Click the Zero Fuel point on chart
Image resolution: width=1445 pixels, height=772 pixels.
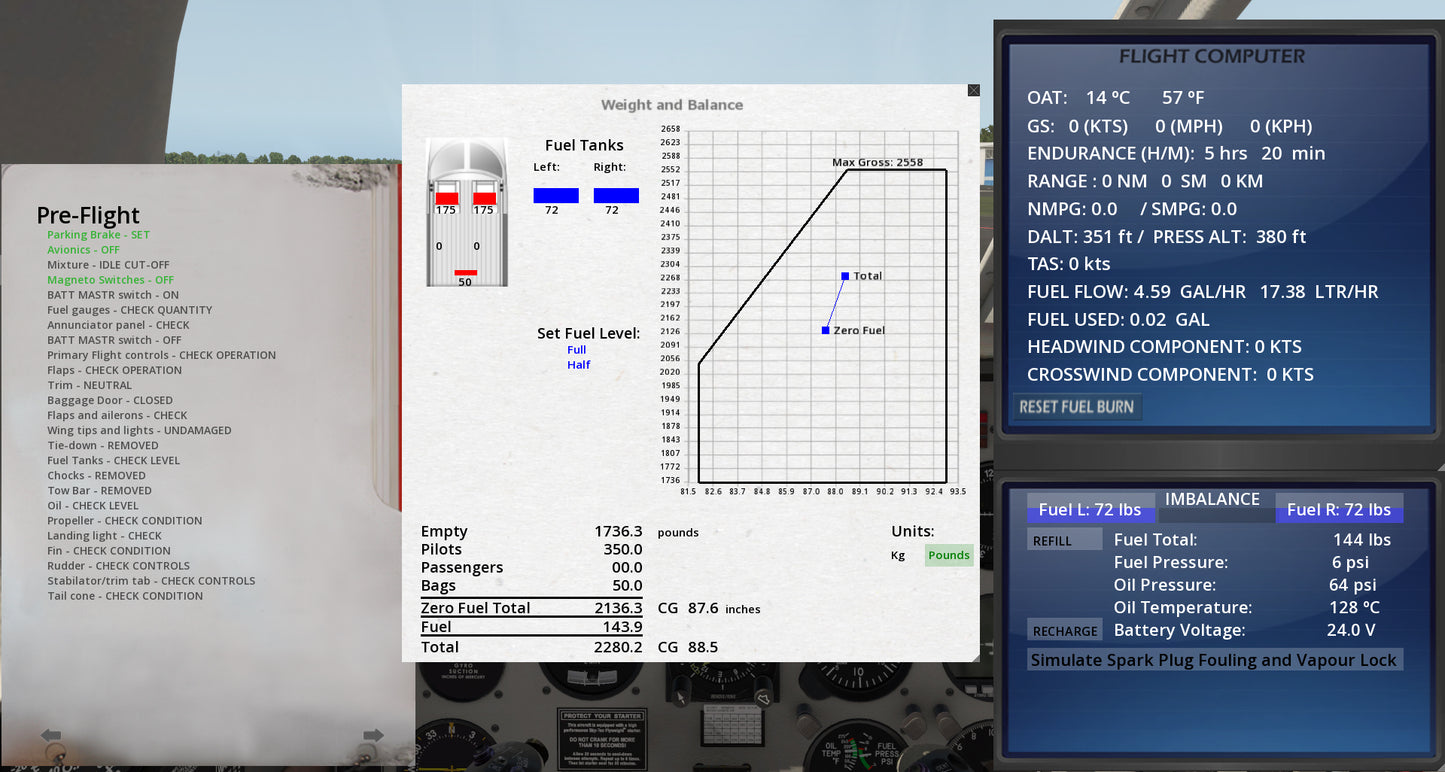click(826, 330)
